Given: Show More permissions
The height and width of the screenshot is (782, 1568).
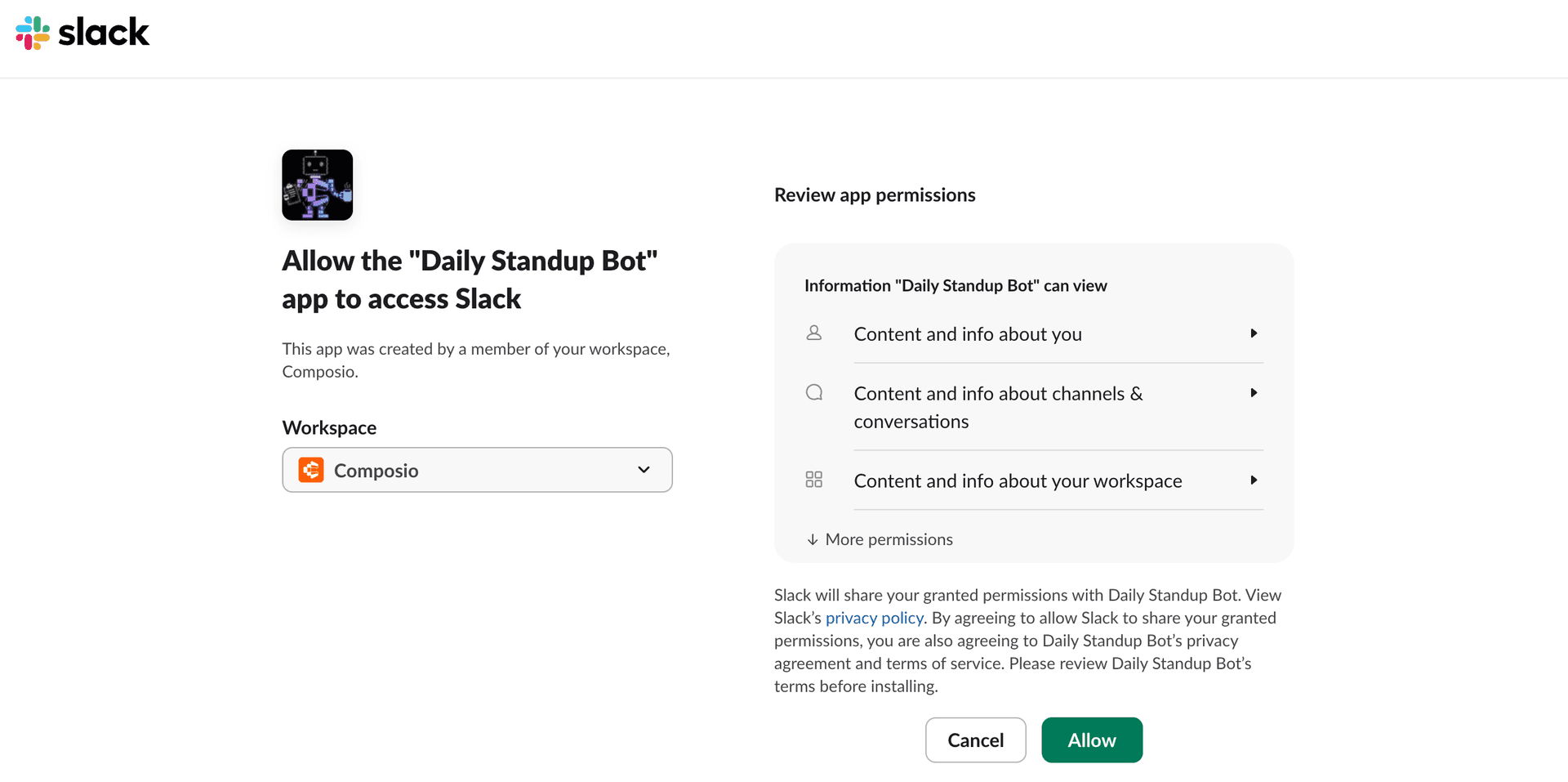Looking at the screenshot, I should (x=880, y=539).
